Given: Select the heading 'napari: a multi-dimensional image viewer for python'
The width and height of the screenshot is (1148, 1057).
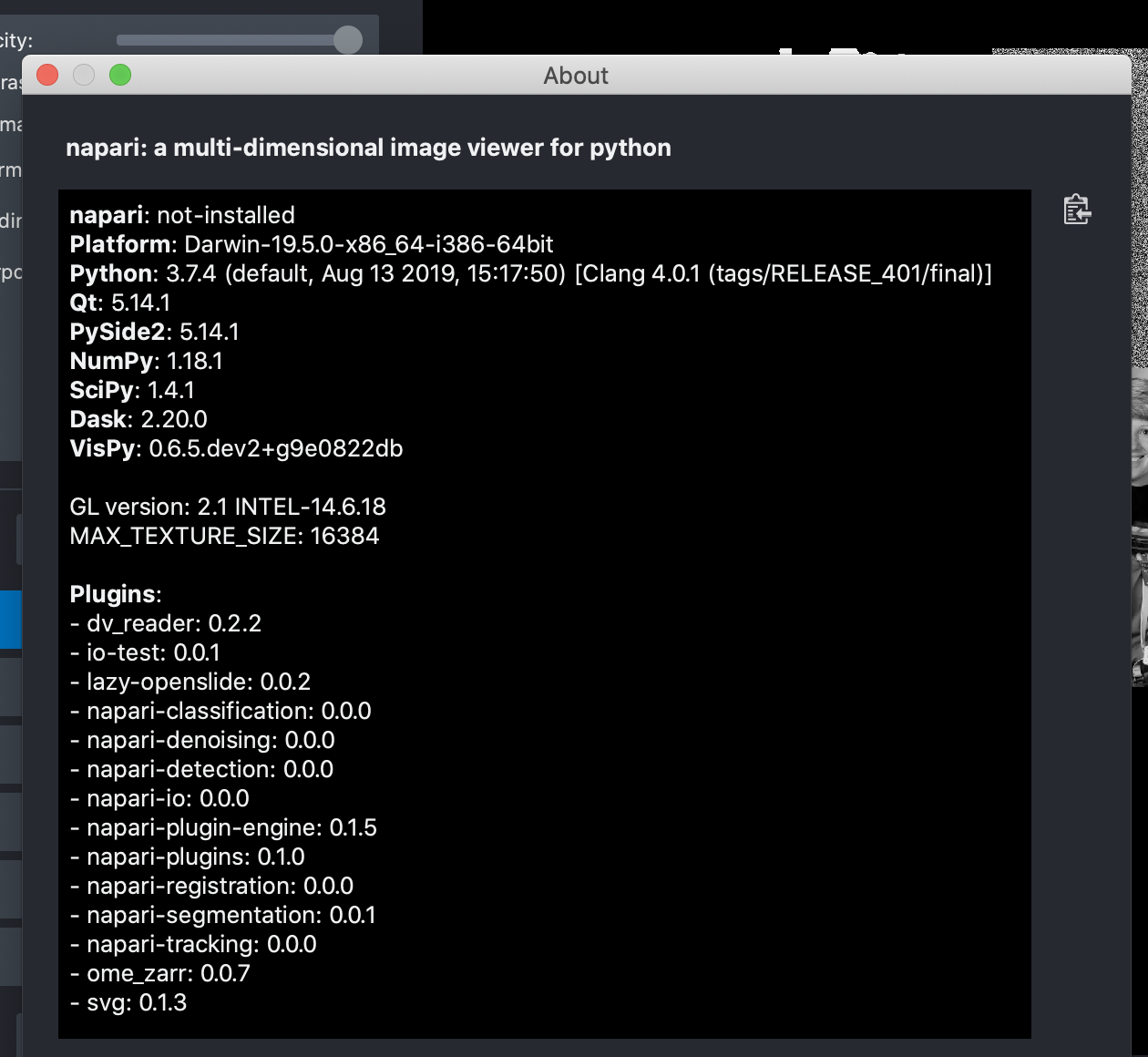Looking at the screenshot, I should coord(368,148).
